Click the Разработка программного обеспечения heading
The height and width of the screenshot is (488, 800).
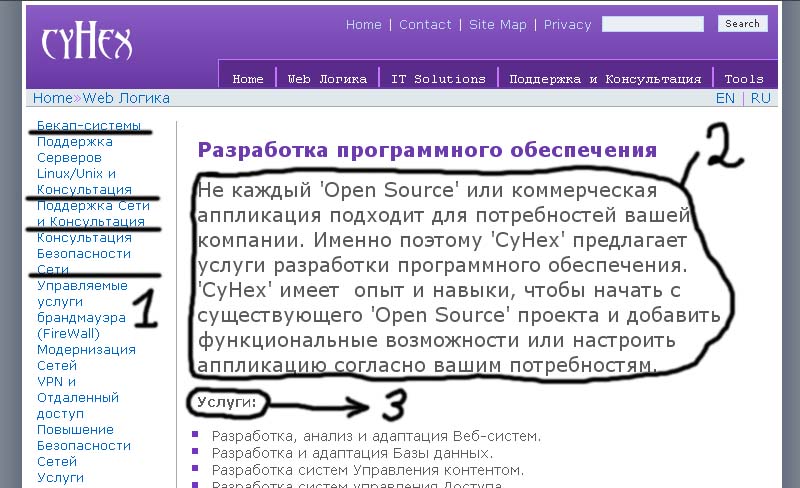(x=427, y=150)
